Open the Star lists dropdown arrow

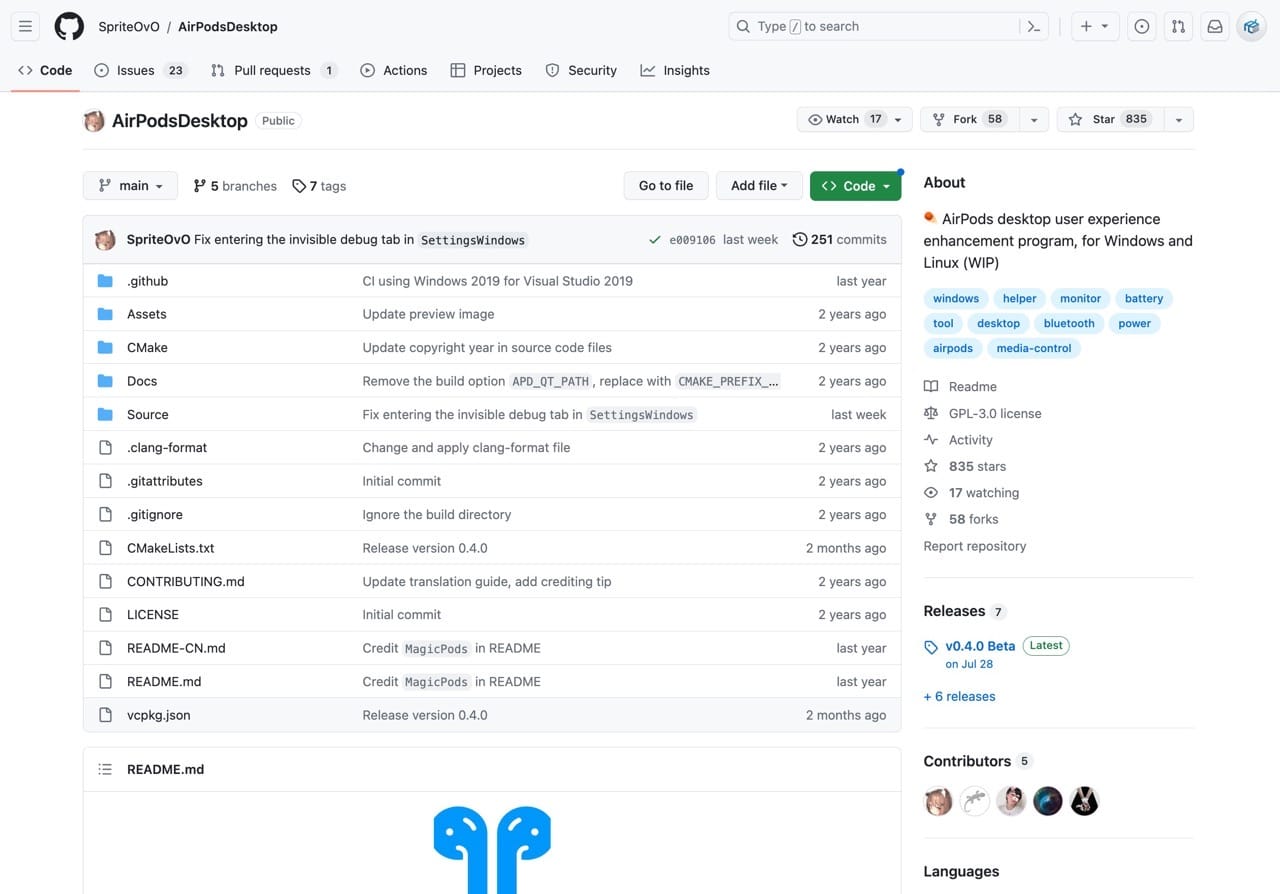(x=1179, y=120)
